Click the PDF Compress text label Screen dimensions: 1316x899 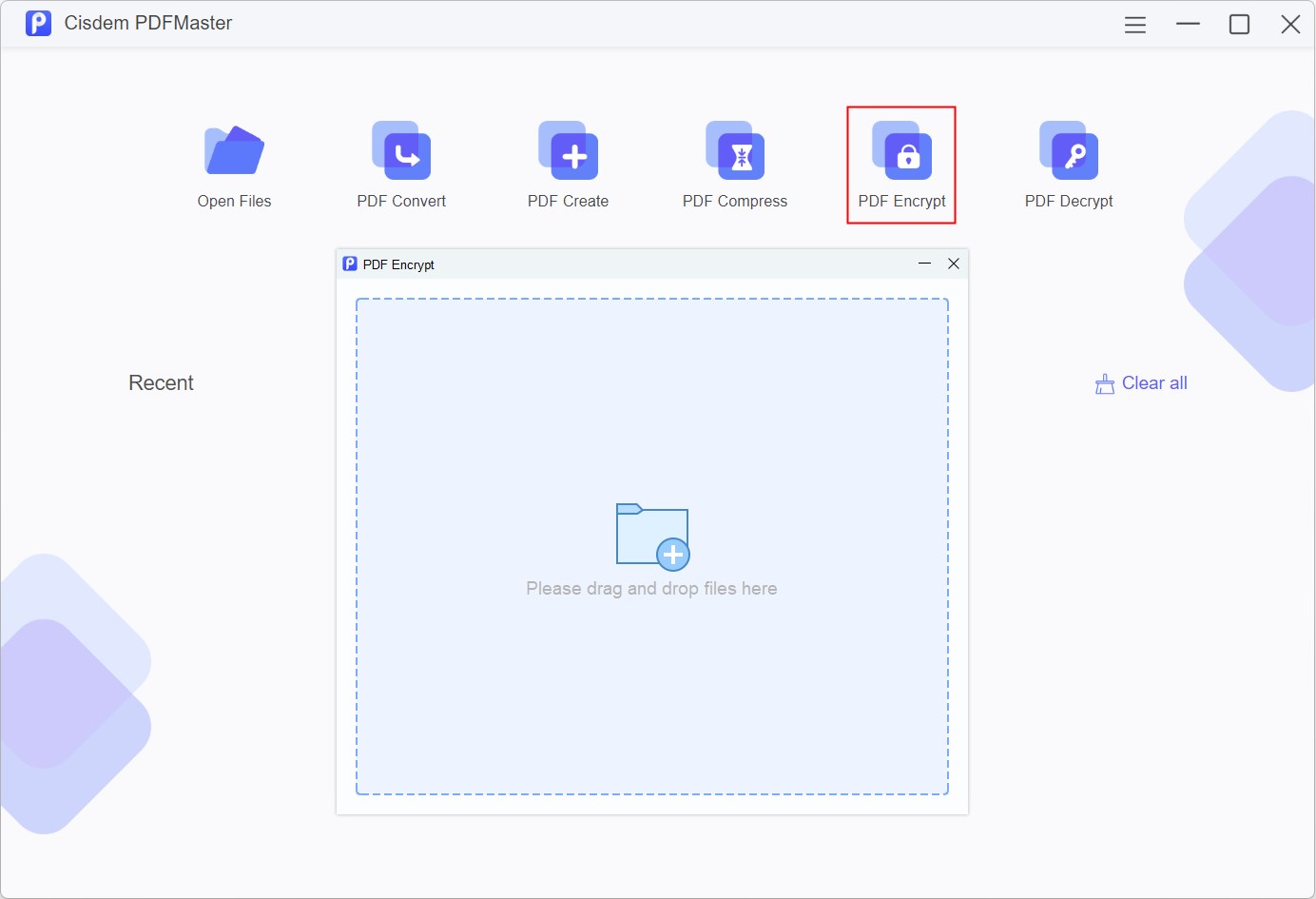734,201
